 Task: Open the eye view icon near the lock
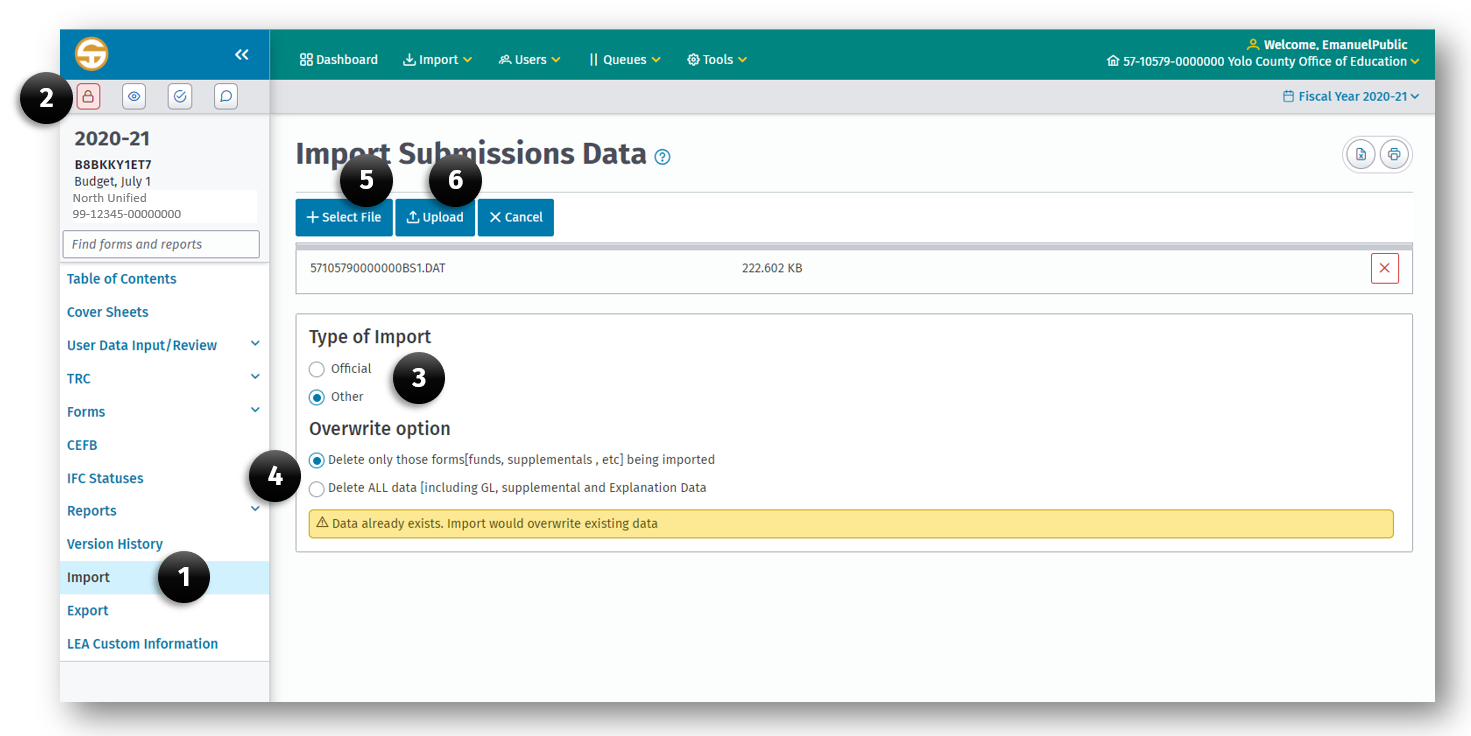pos(133,96)
